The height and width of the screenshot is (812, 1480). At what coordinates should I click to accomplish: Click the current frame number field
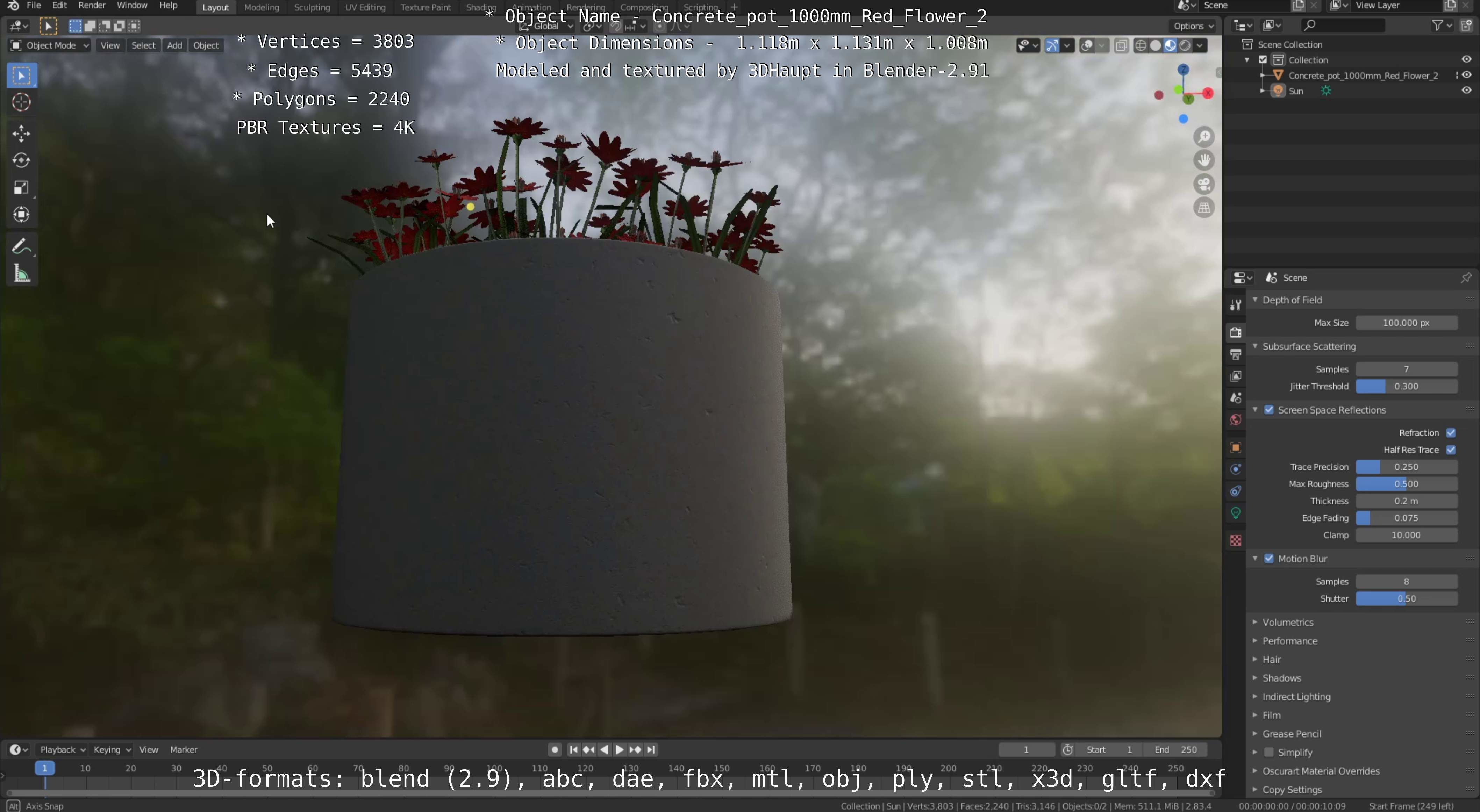click(x=1026, y=749)
